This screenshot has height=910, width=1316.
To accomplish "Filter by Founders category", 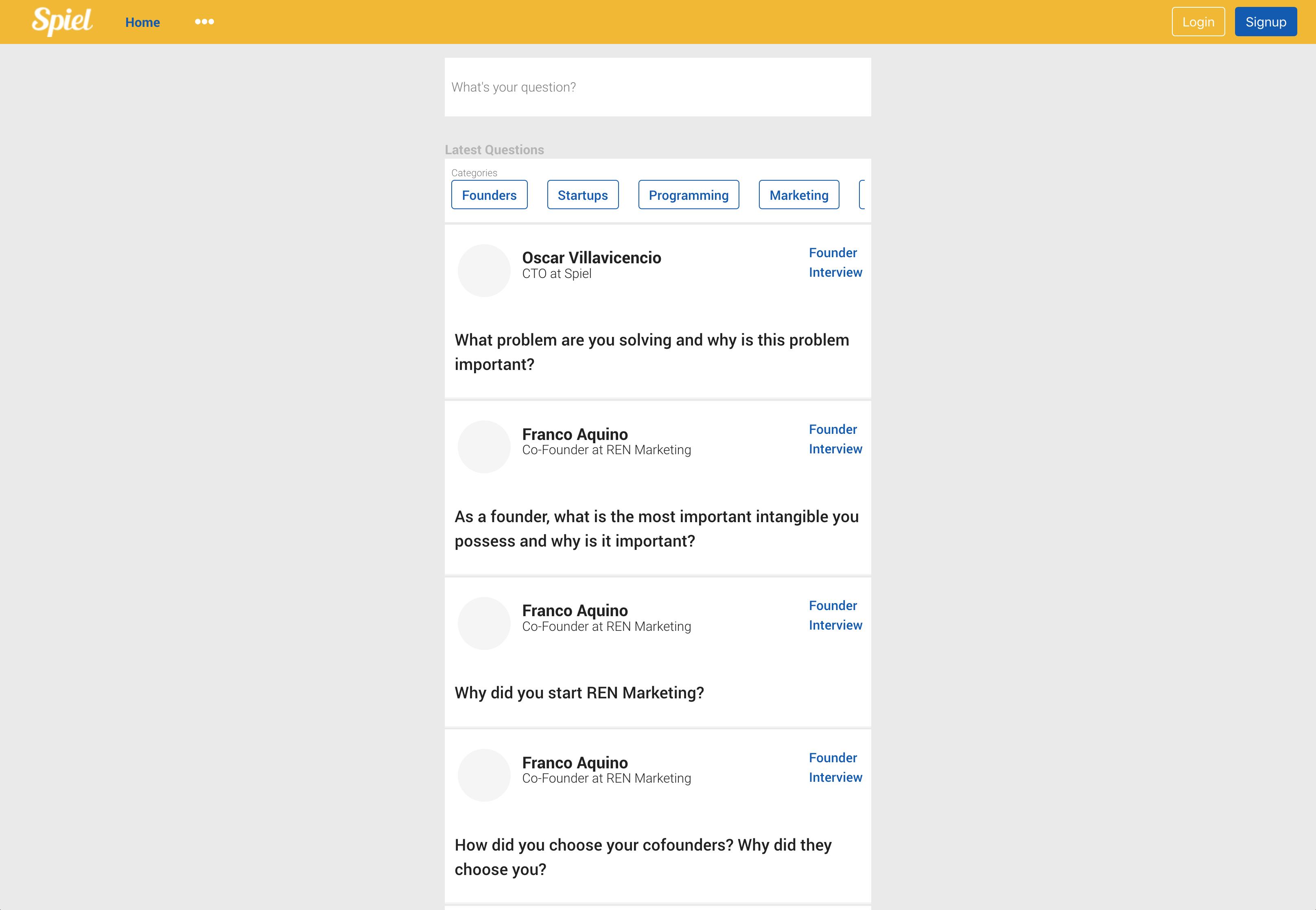I will point(489,195).
